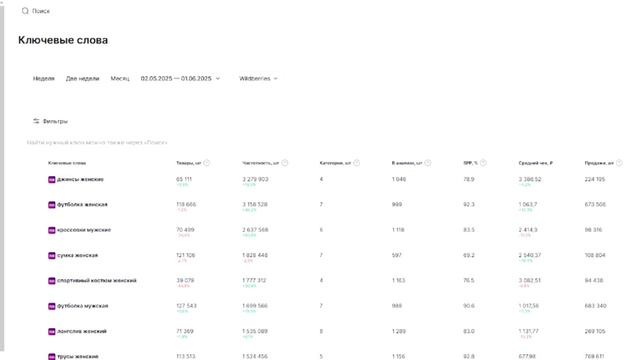640x360 pixels.
Task: Select frequency 3 279 903 for джинсы женские
Action: click(x=255, y=179)
